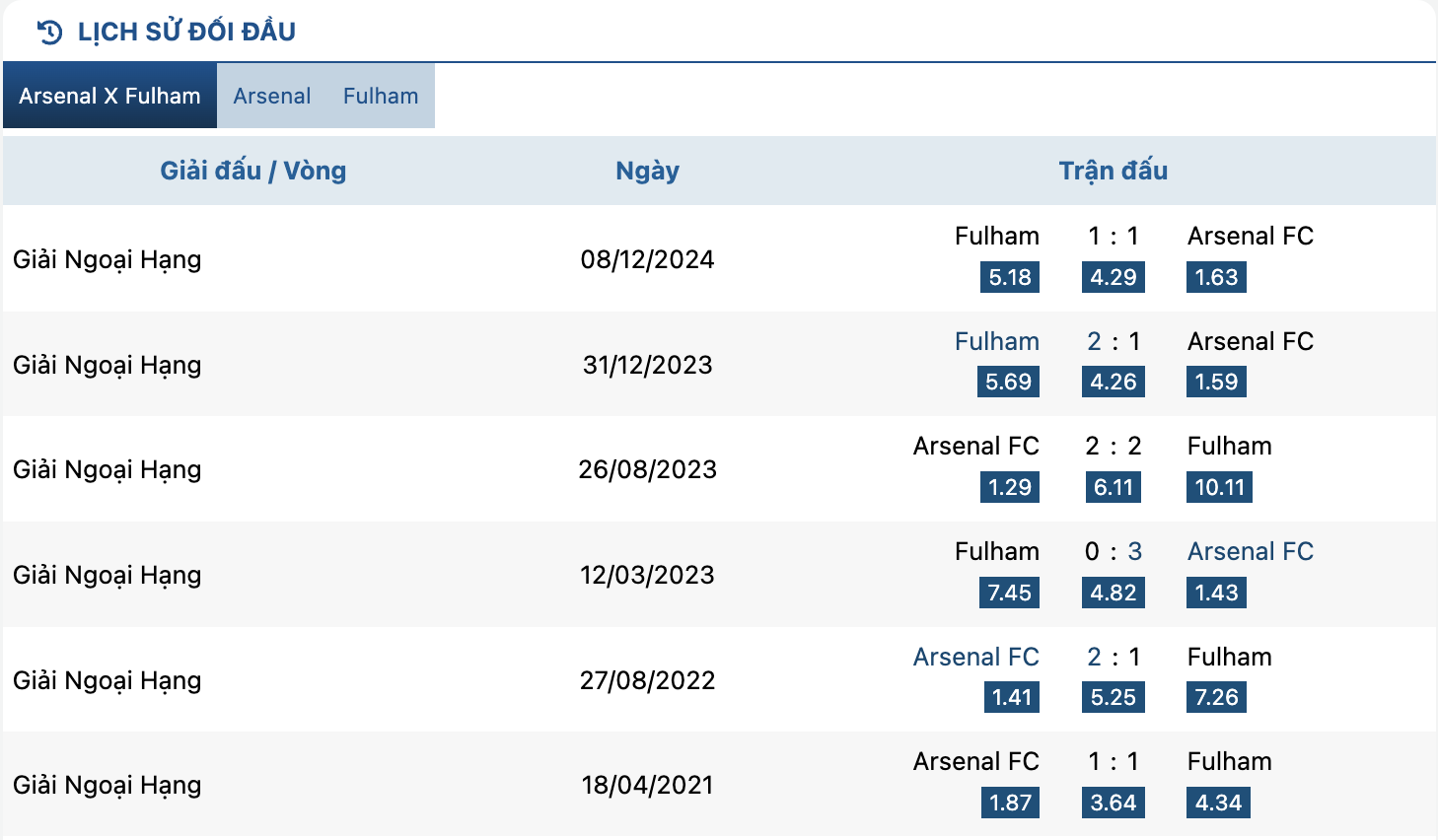Click the 3.64 odds badge

(1114, 803)
